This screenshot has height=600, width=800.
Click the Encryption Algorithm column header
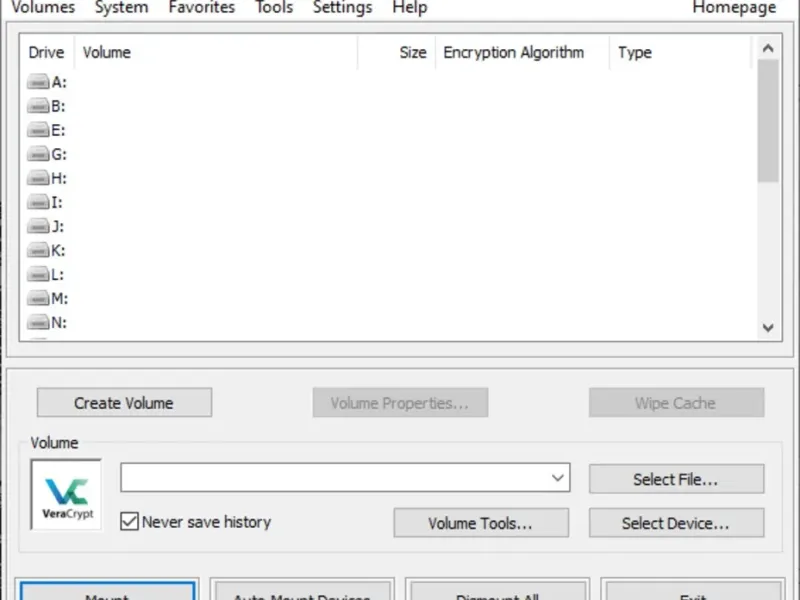522,52
